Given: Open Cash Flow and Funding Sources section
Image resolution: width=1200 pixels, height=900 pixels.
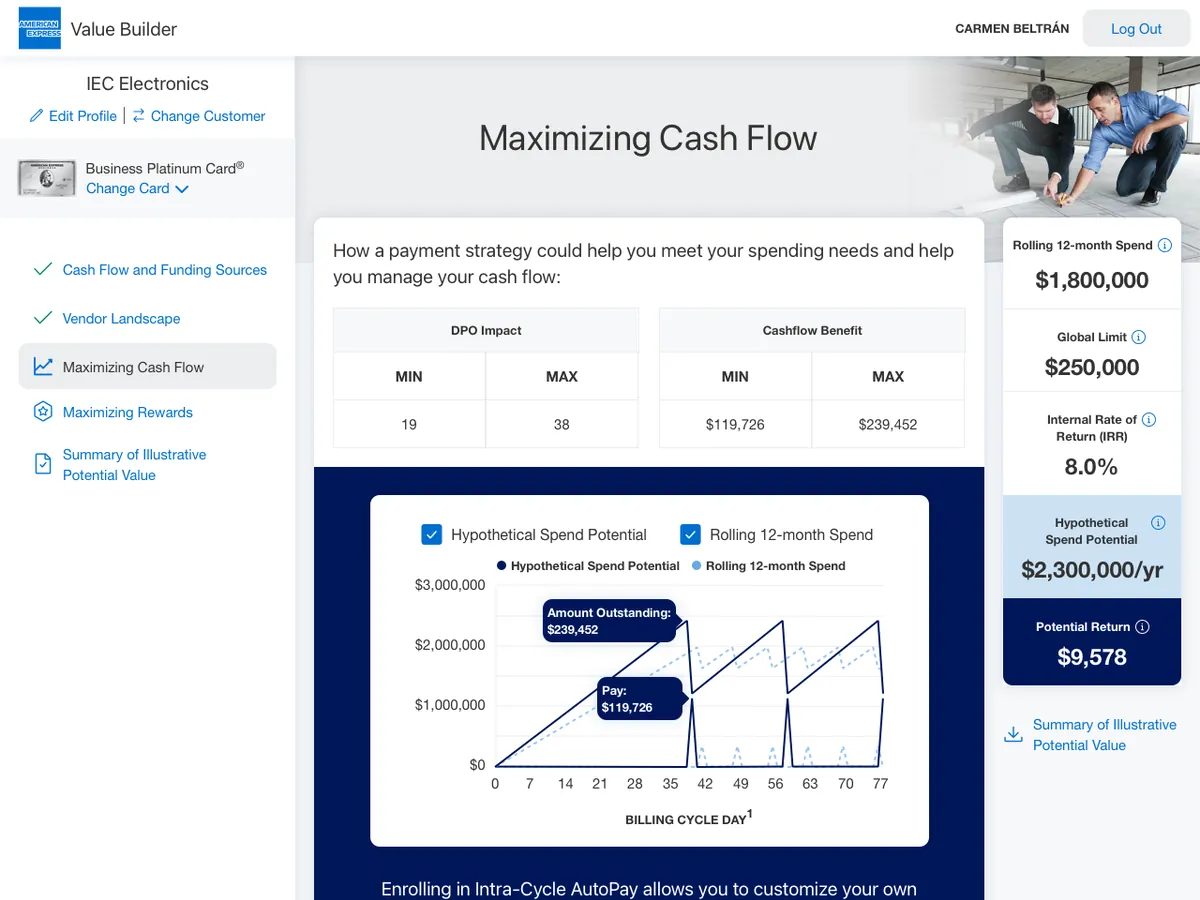Looking at the screenshot, I should (165, 270).
